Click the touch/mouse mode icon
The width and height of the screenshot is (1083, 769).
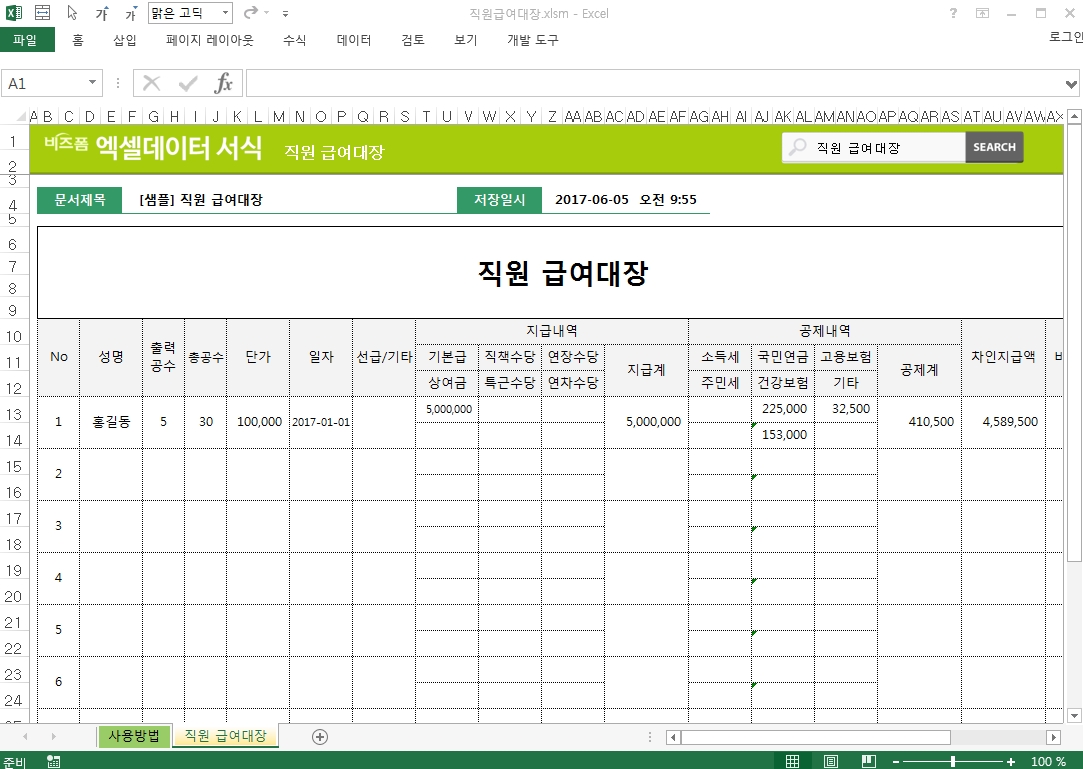tap(42, 12)
